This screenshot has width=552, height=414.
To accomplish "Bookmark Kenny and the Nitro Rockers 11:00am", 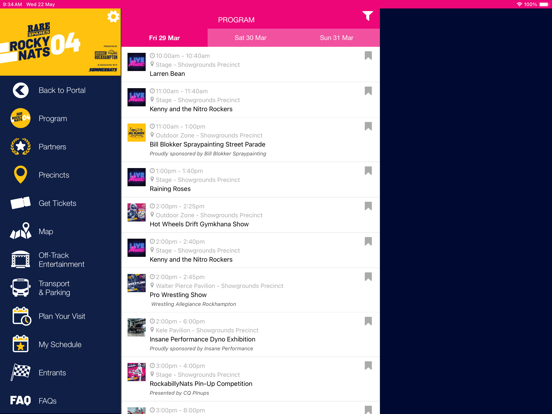I will coord(368,91).
